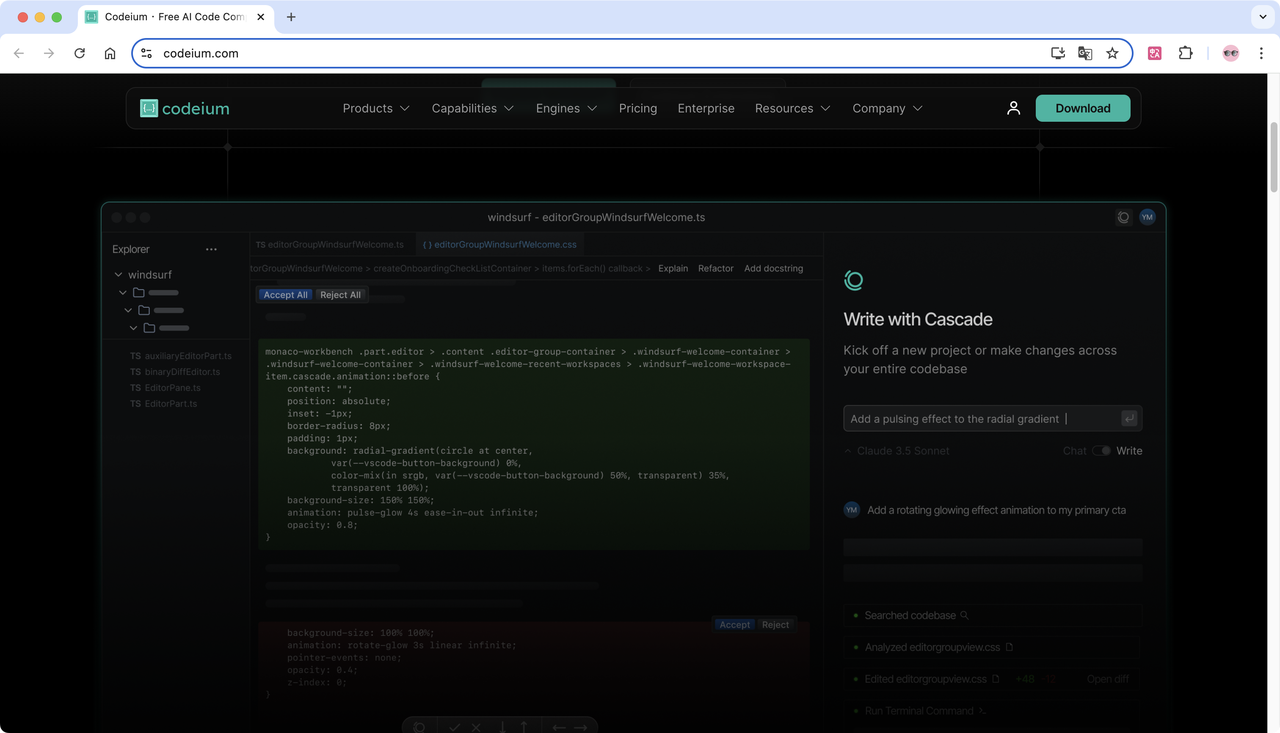View site information icon in address bar

point(146,53)
